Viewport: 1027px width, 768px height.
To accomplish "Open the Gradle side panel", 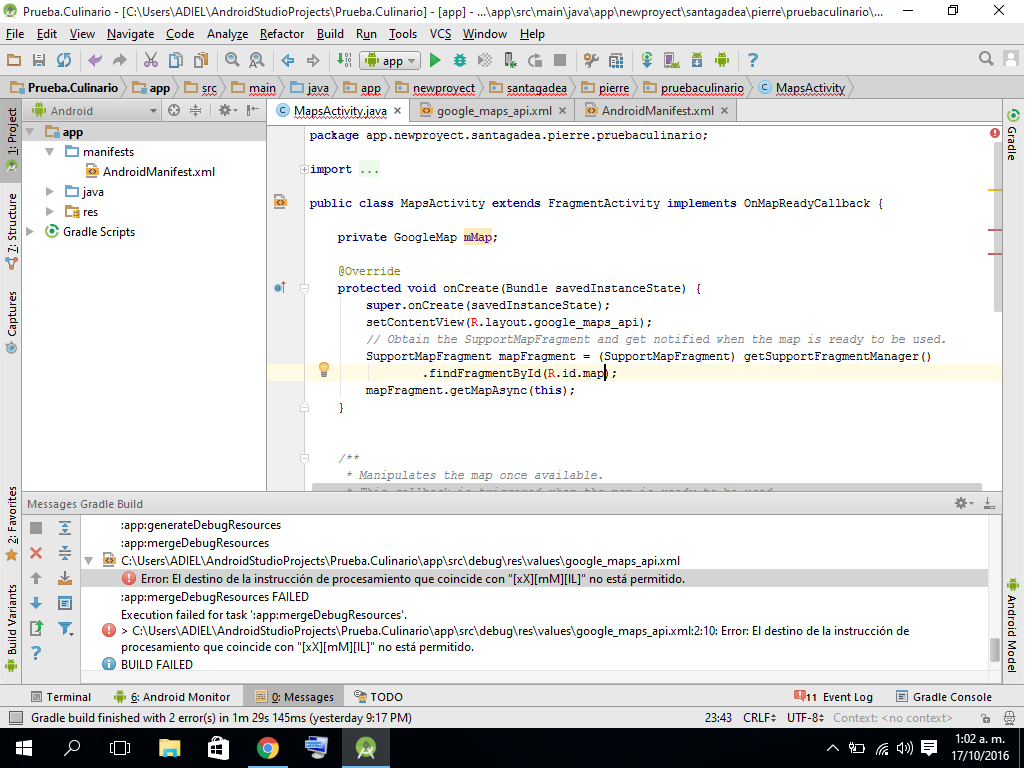I will pyautogui.click(x=1013, y=135).
